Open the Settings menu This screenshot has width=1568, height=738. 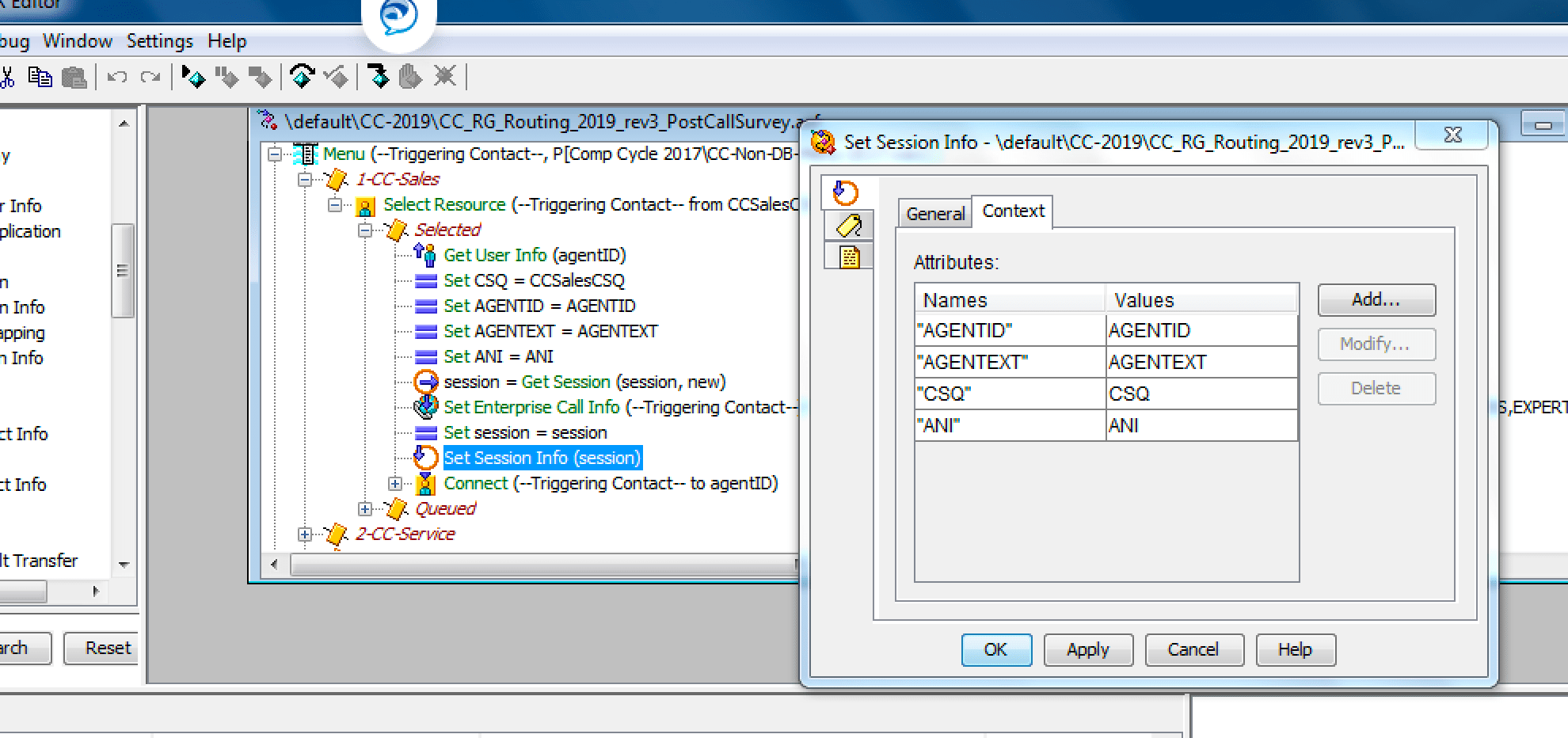(158, 40)
